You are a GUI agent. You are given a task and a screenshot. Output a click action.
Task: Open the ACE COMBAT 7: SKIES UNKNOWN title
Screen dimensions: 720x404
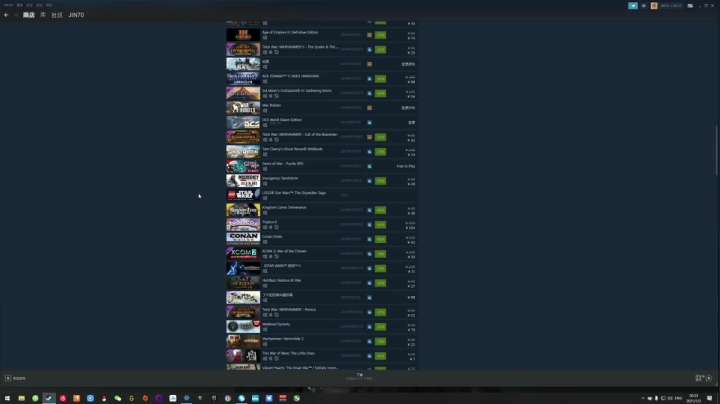[x=290, y=76]
